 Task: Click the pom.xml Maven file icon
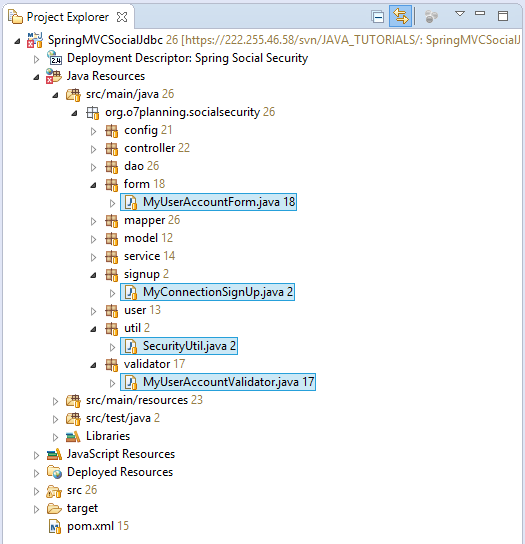(55, 527)
